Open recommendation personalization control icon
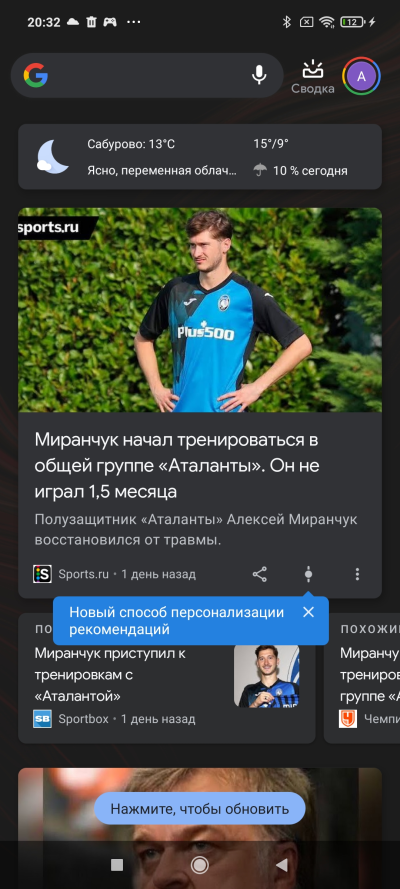 pos(308,574)
